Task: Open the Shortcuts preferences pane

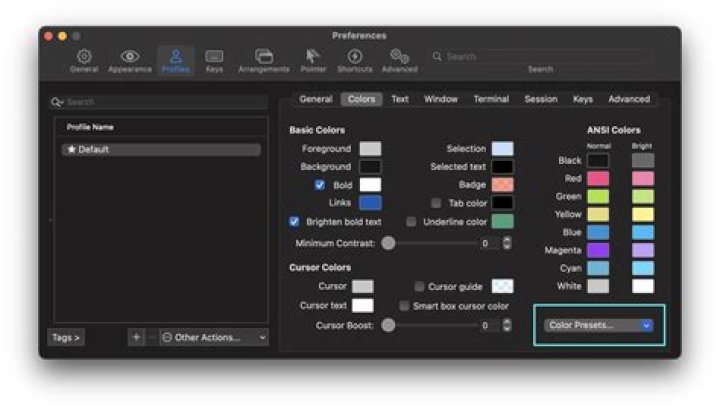Action: pos(354,61)
